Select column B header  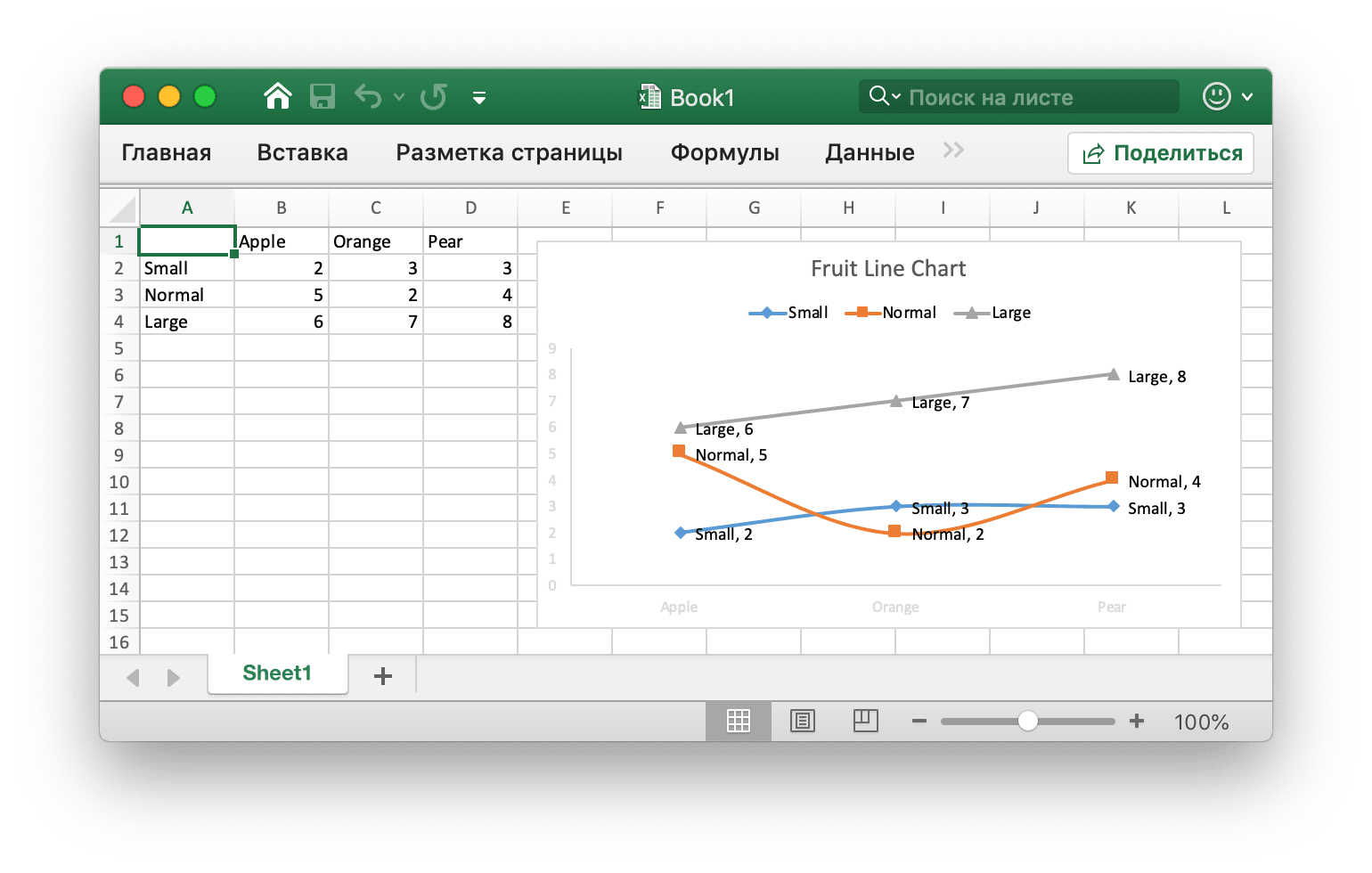coord(282,208)
